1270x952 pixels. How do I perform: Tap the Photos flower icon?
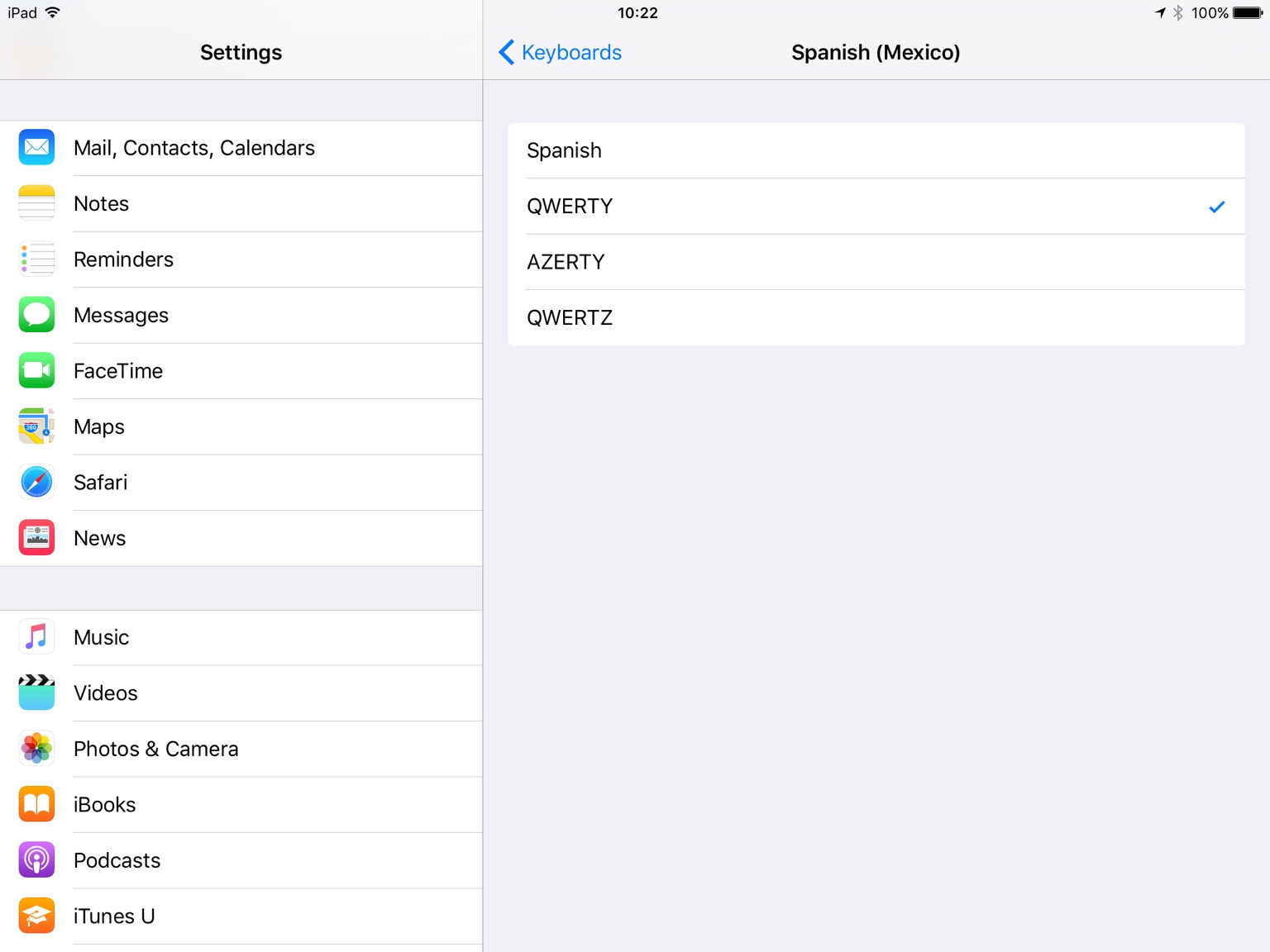point(36,749)
